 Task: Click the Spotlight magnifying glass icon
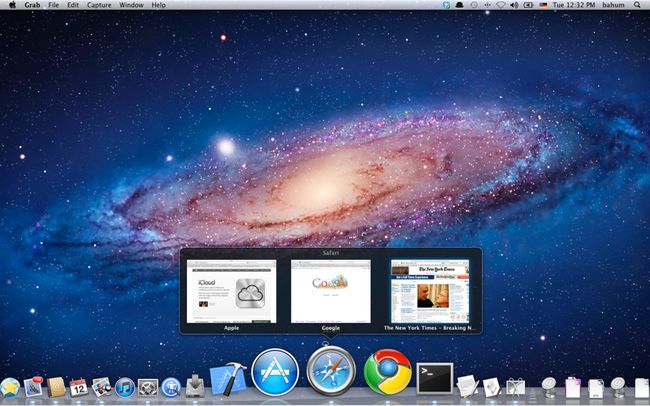pyautogui.click(x=637, y=5)
